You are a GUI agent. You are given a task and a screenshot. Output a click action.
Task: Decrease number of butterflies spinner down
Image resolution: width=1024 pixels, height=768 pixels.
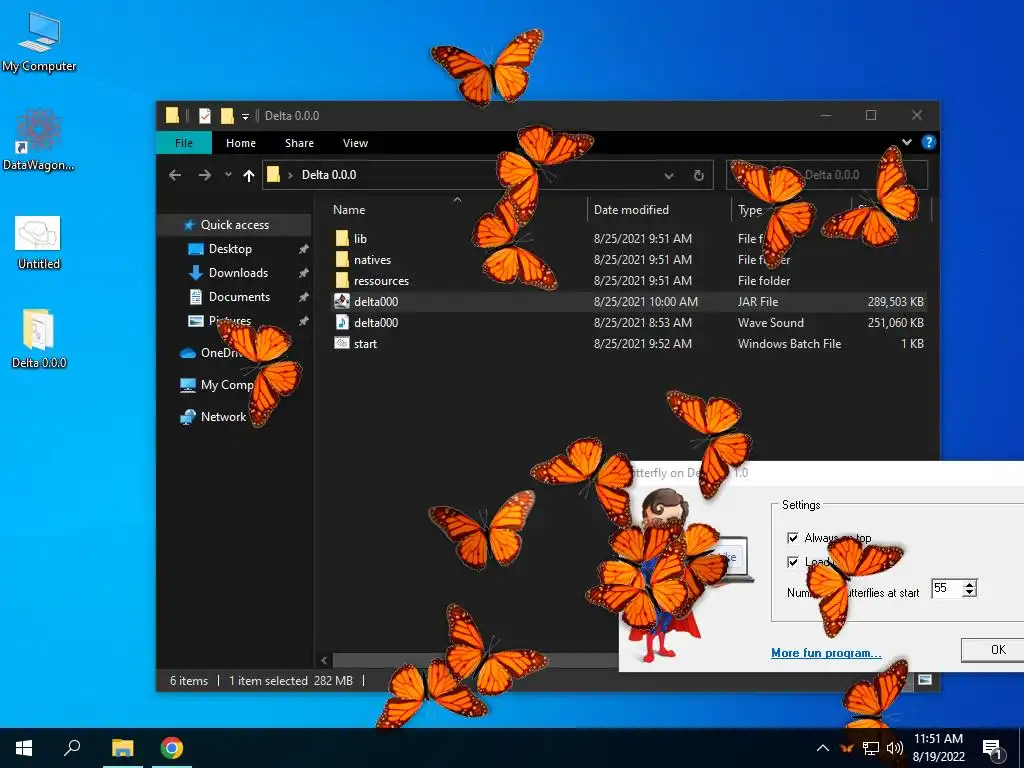click(x=970, y=592)
